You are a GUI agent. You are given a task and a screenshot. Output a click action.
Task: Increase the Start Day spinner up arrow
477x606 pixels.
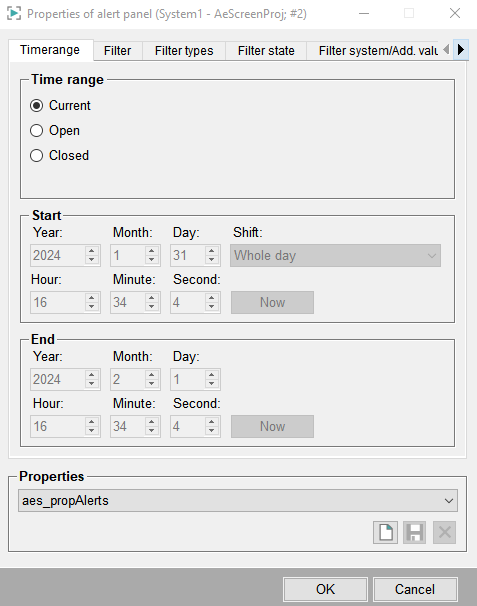click(211, 250)
